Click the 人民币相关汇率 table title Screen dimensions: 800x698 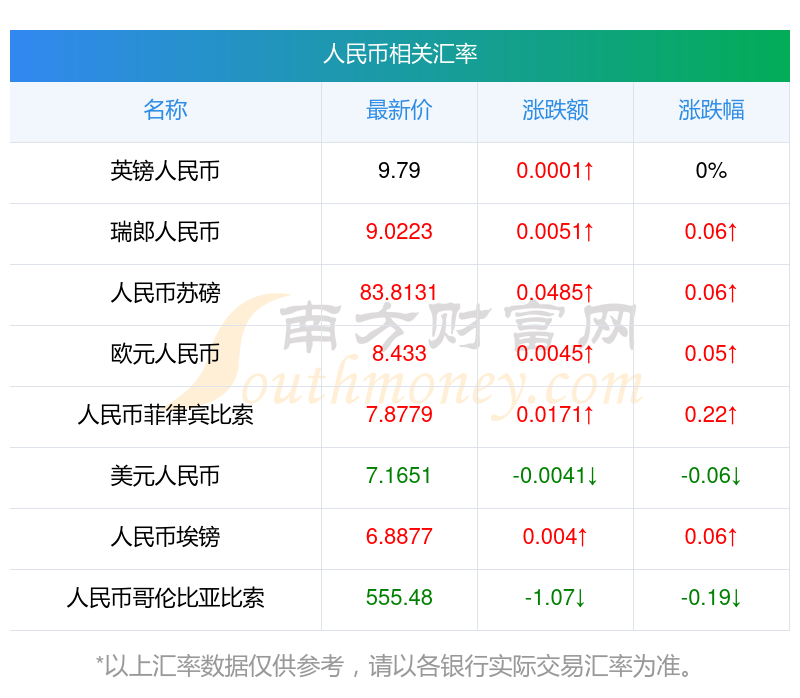coord(400,54)
